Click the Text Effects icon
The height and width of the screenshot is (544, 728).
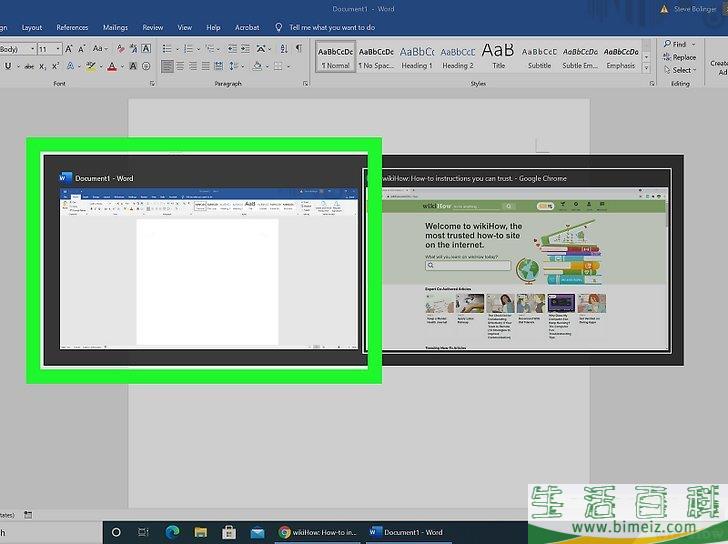[70, 66]
